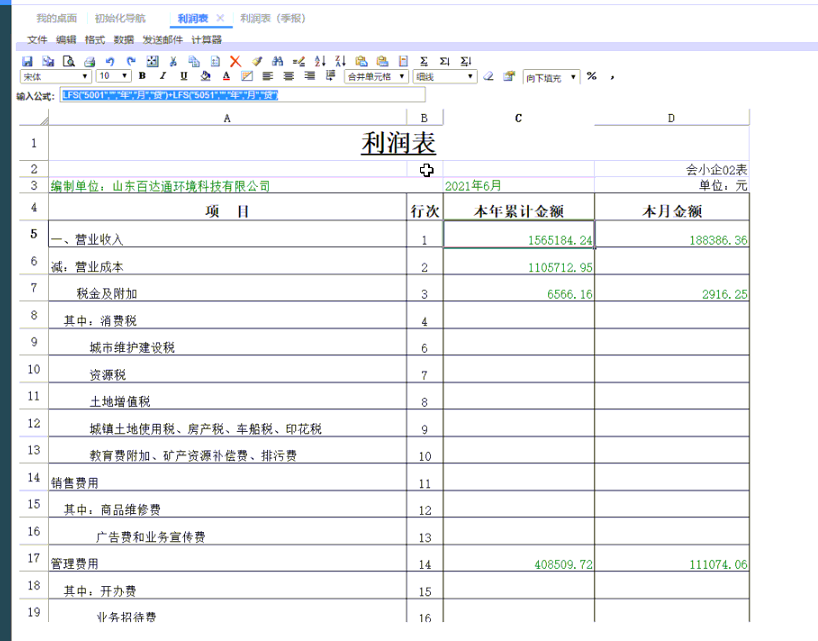Open print preview with the magnifier page icon
818x641 pixels.
point(68,62)
